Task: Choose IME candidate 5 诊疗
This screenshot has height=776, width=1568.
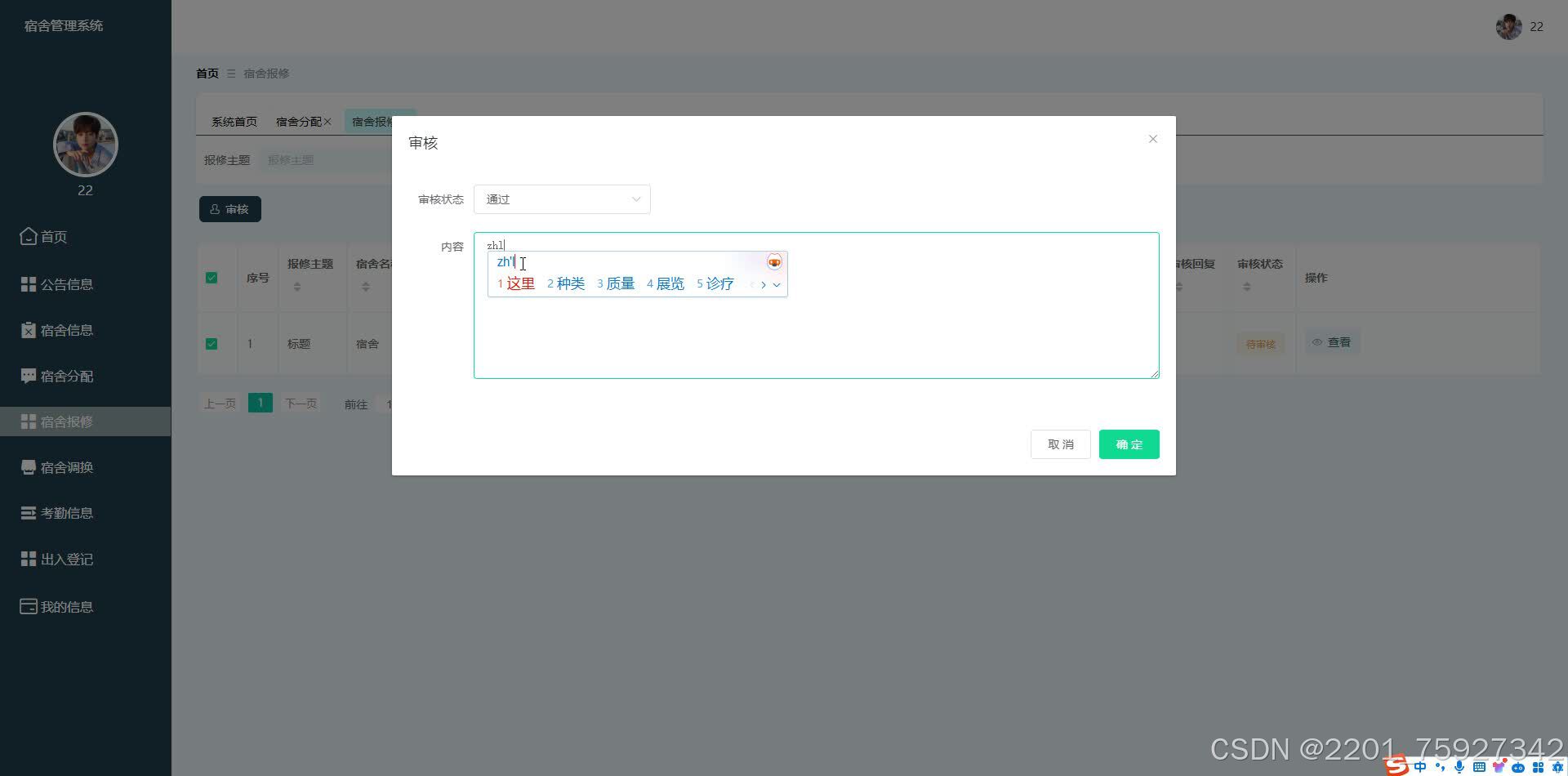Action: (x=715, y=283)
